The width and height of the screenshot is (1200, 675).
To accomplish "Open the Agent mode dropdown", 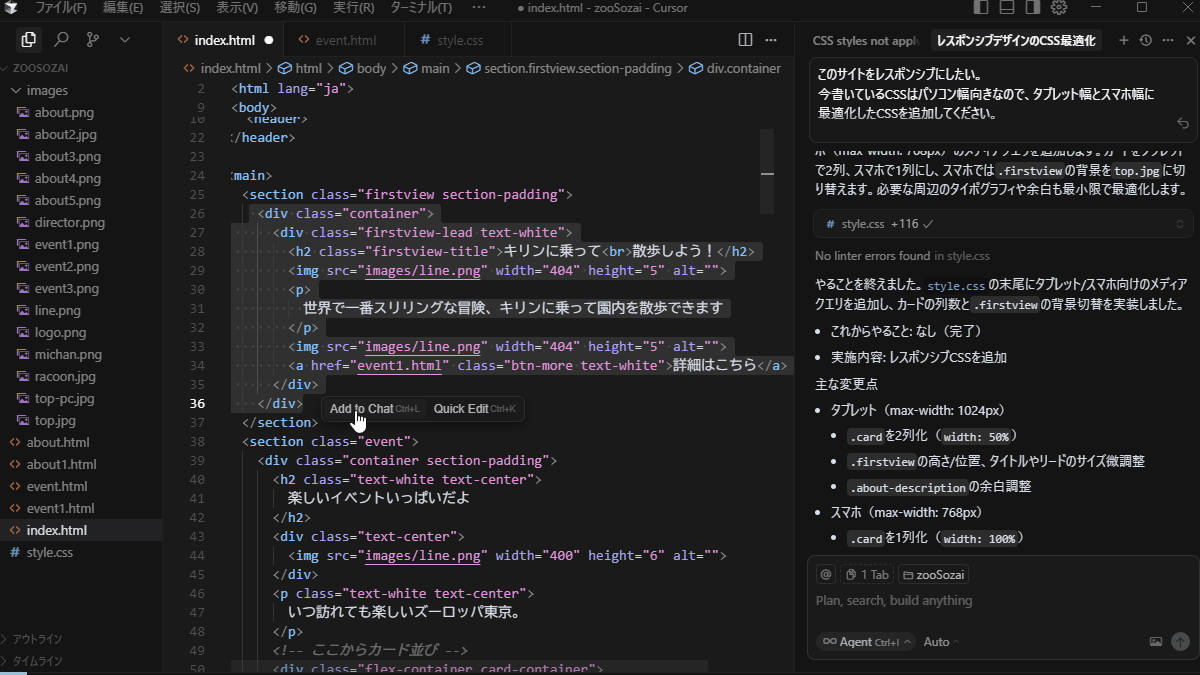I will click(x=866, y=642).
